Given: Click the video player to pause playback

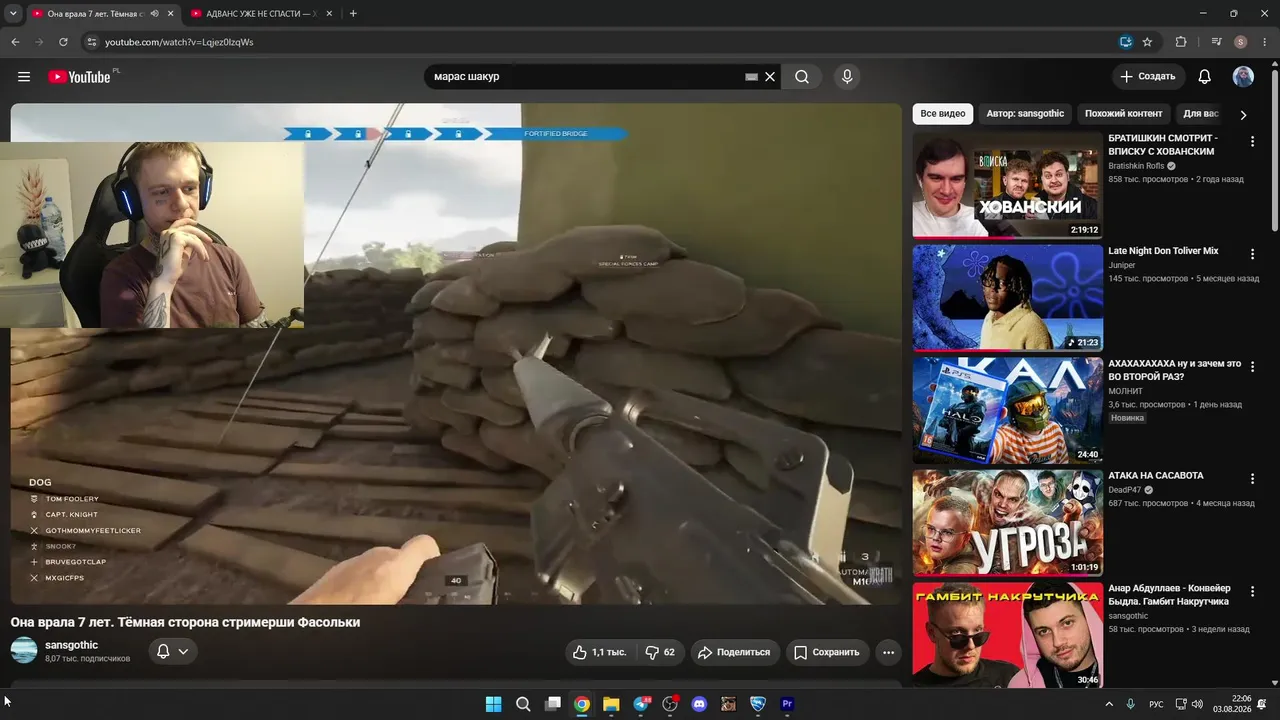Looking at the screenshot, I should click(x=456, y=354).
